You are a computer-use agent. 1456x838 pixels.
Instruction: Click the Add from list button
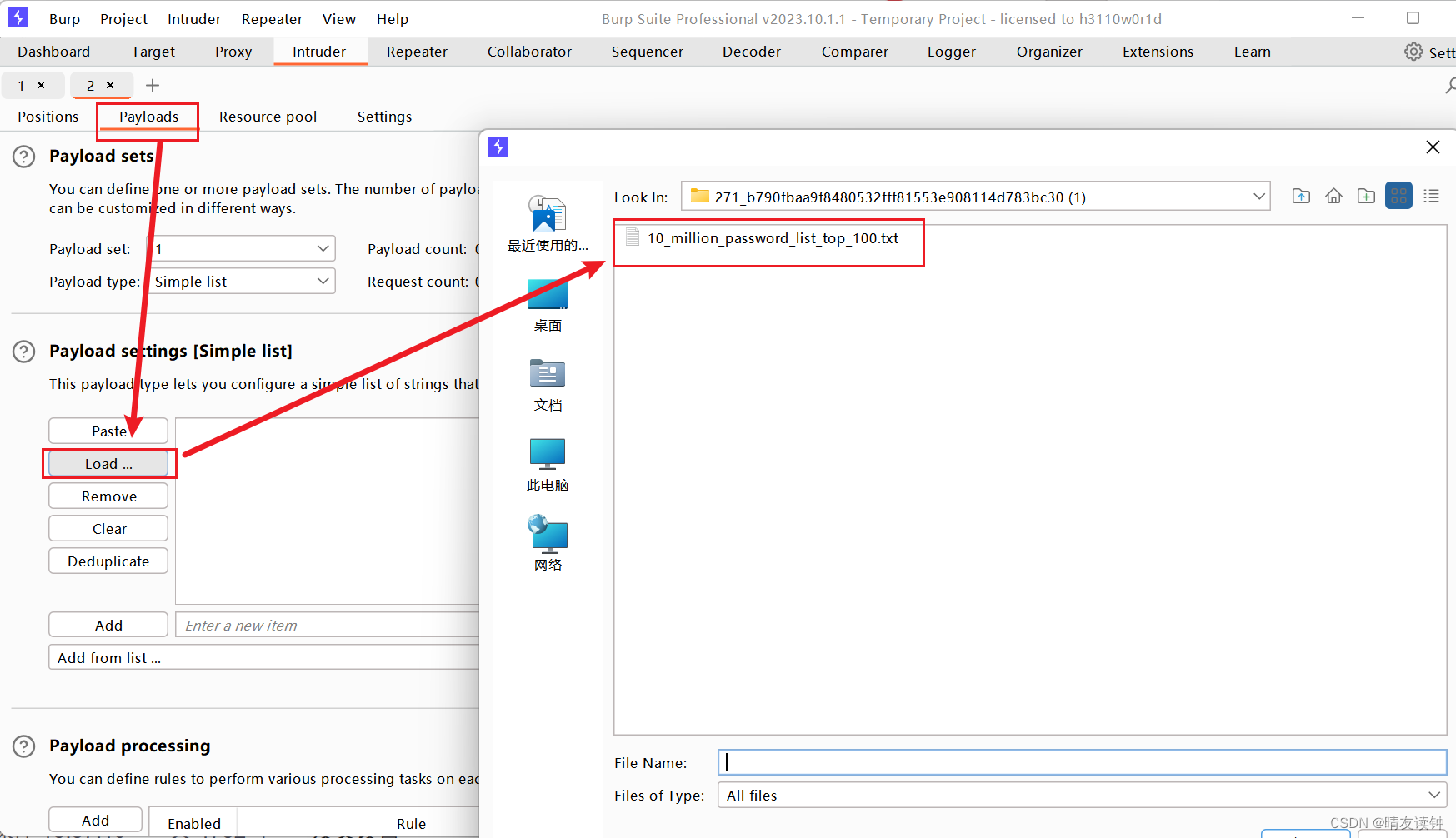108,657
